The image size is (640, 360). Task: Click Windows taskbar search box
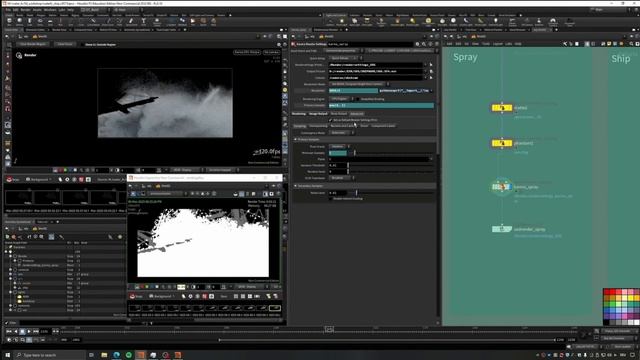tap(50, 355)
